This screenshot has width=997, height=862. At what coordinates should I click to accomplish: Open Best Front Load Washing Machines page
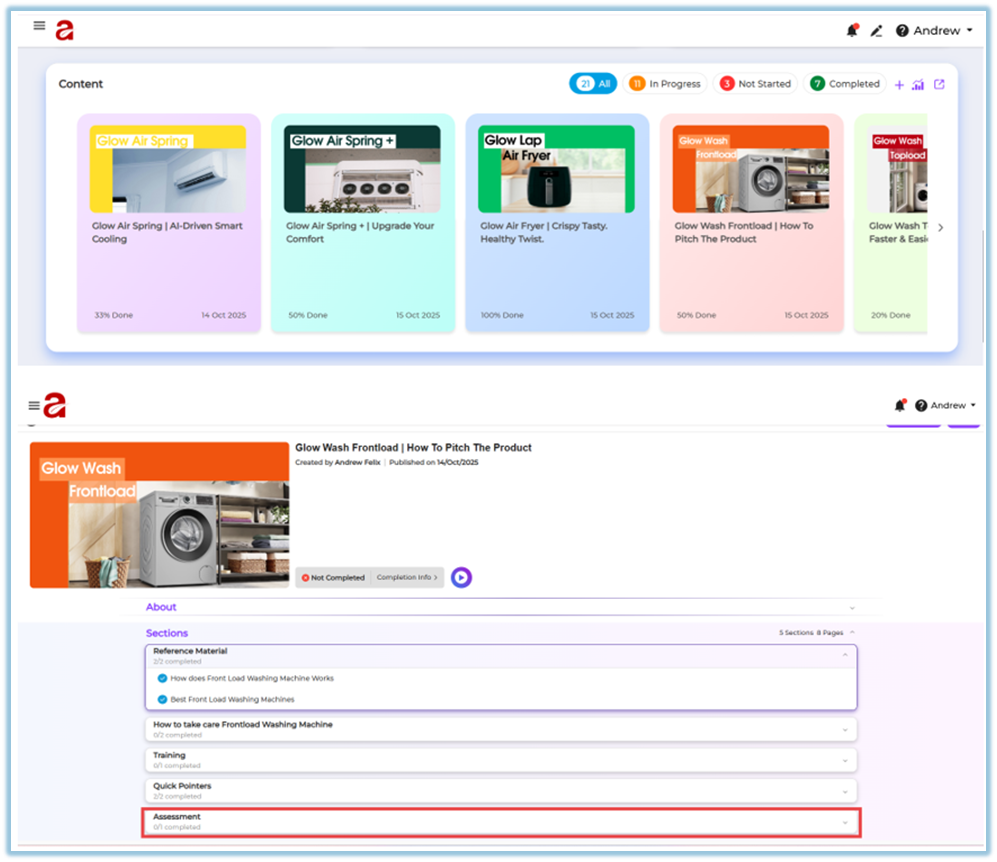tap(232, 699)
